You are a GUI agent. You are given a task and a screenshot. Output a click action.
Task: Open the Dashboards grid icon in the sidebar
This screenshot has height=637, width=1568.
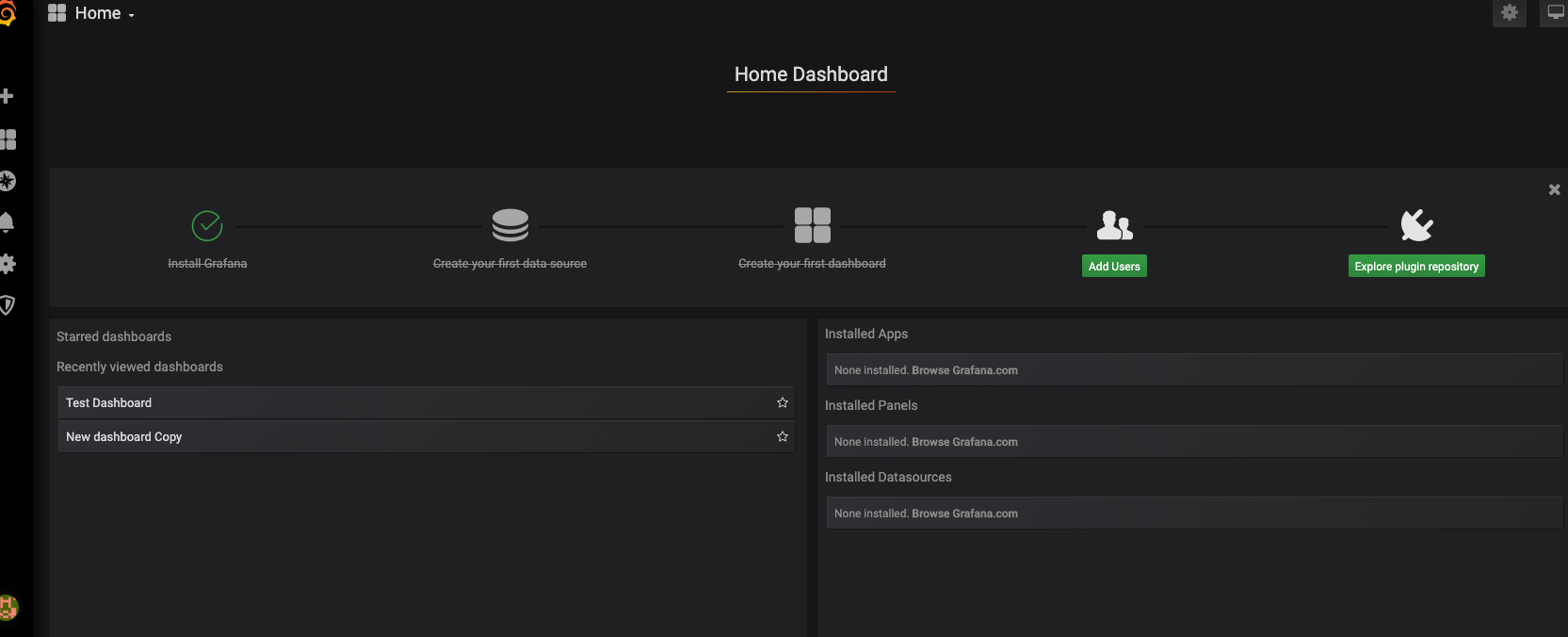click(8, 139)
